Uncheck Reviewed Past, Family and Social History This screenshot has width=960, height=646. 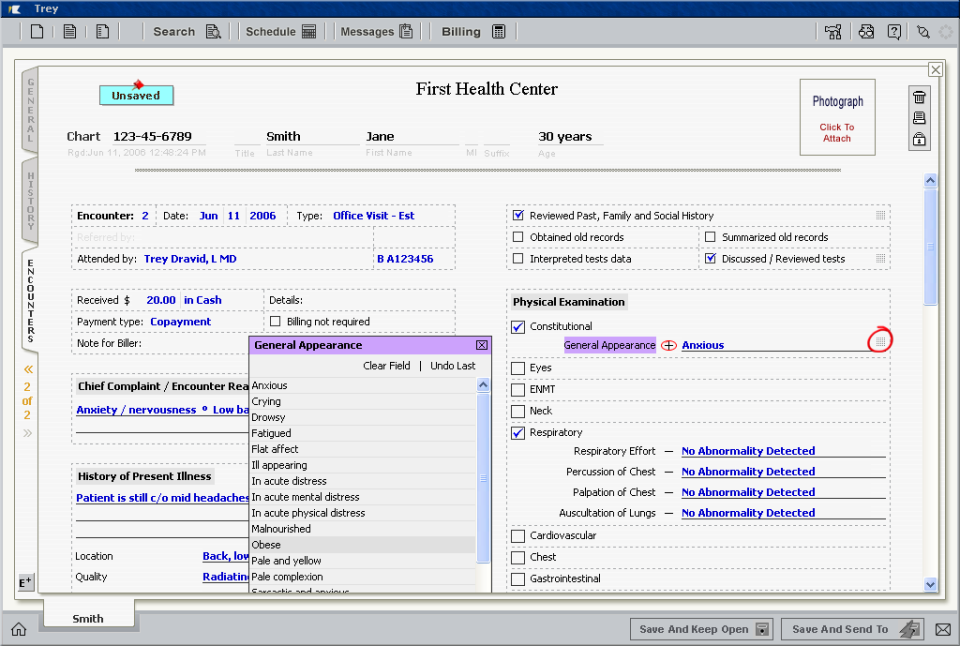point(518,216)
